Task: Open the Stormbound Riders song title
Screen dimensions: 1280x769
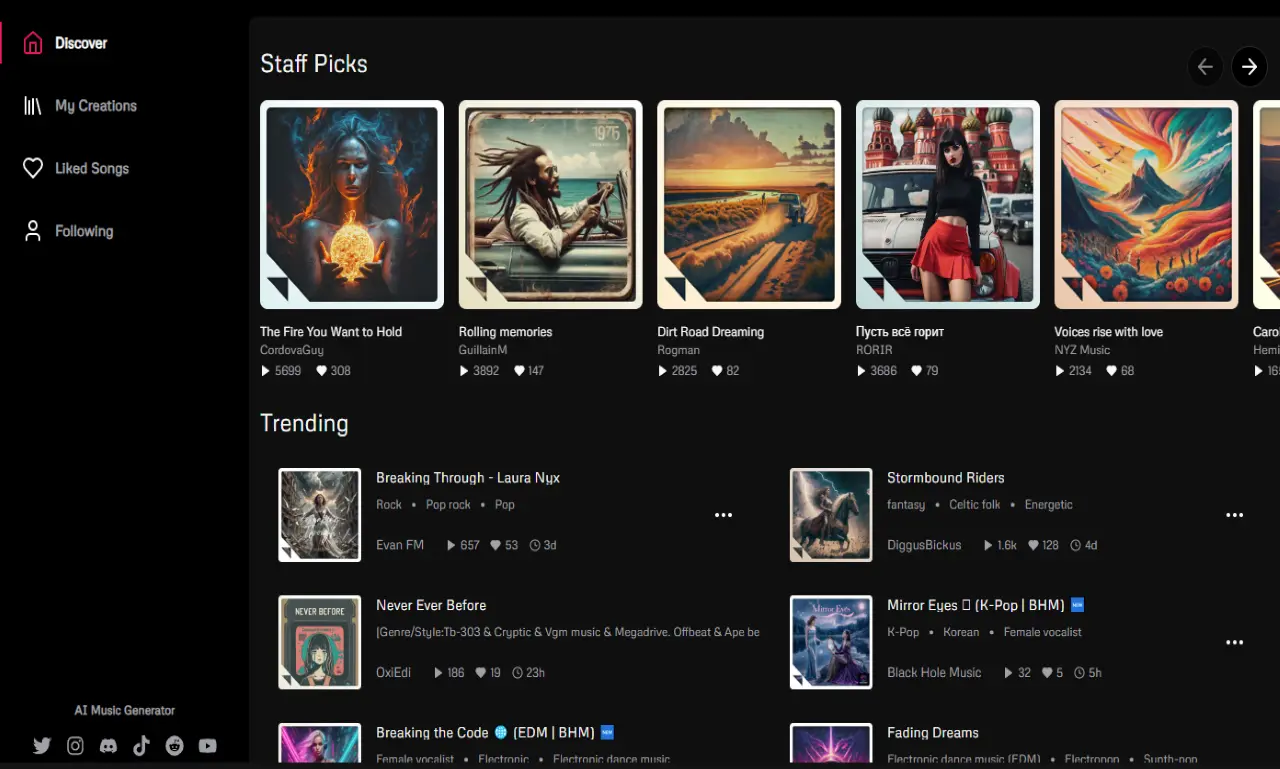Action: click(946, 478)
